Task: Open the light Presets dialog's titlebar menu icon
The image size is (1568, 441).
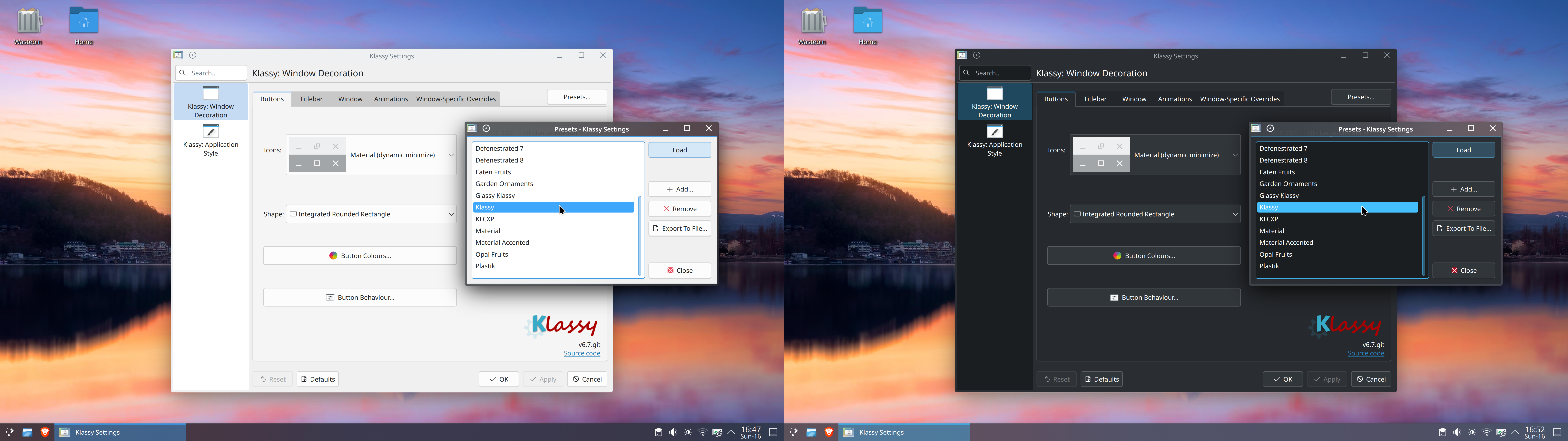Action: 472,129
